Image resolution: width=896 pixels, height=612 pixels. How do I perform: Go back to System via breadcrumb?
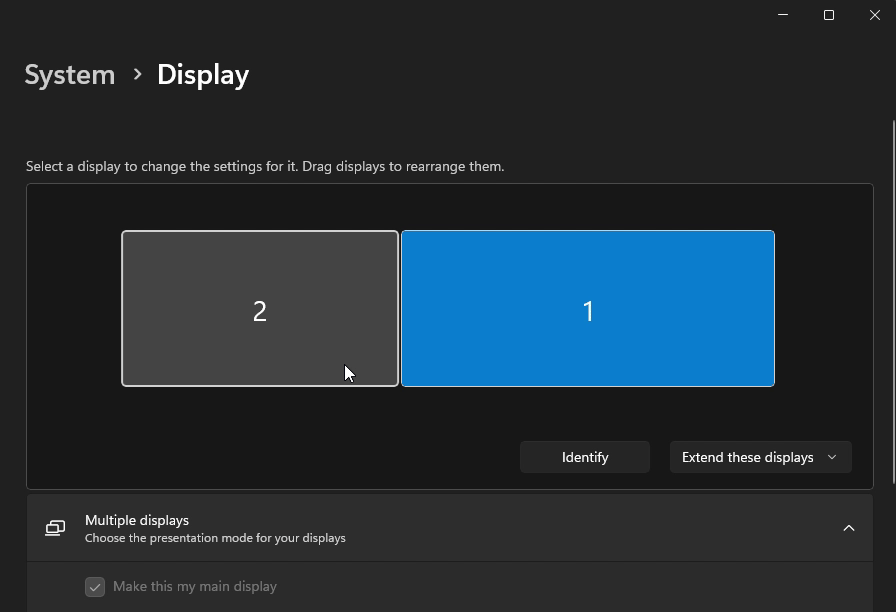[70, 75]
